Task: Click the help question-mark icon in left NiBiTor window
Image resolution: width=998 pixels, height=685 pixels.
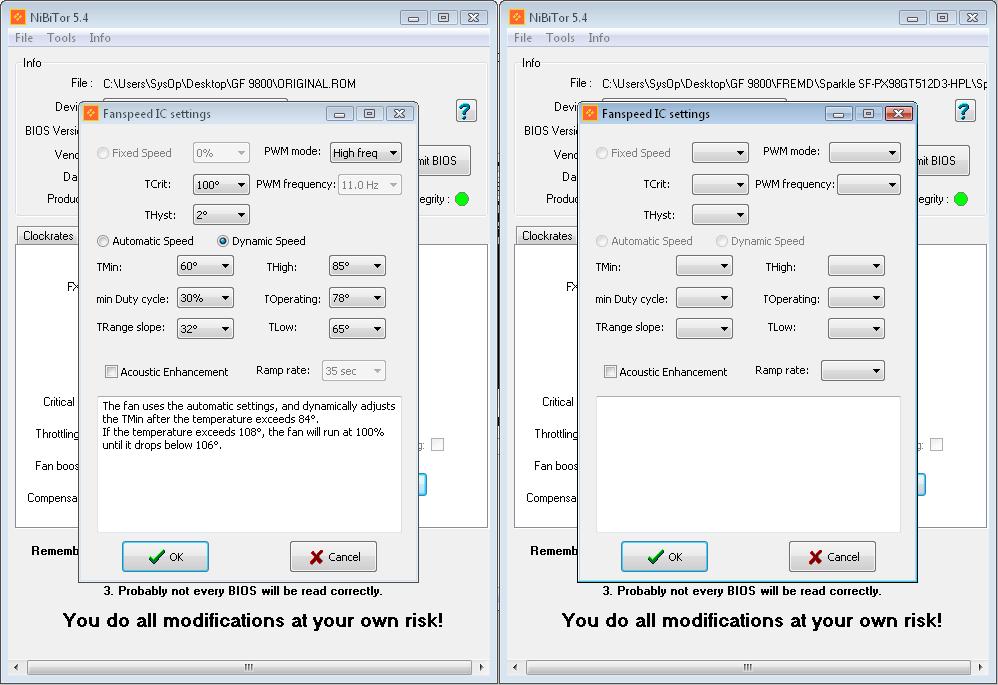Action: [466, 111]
